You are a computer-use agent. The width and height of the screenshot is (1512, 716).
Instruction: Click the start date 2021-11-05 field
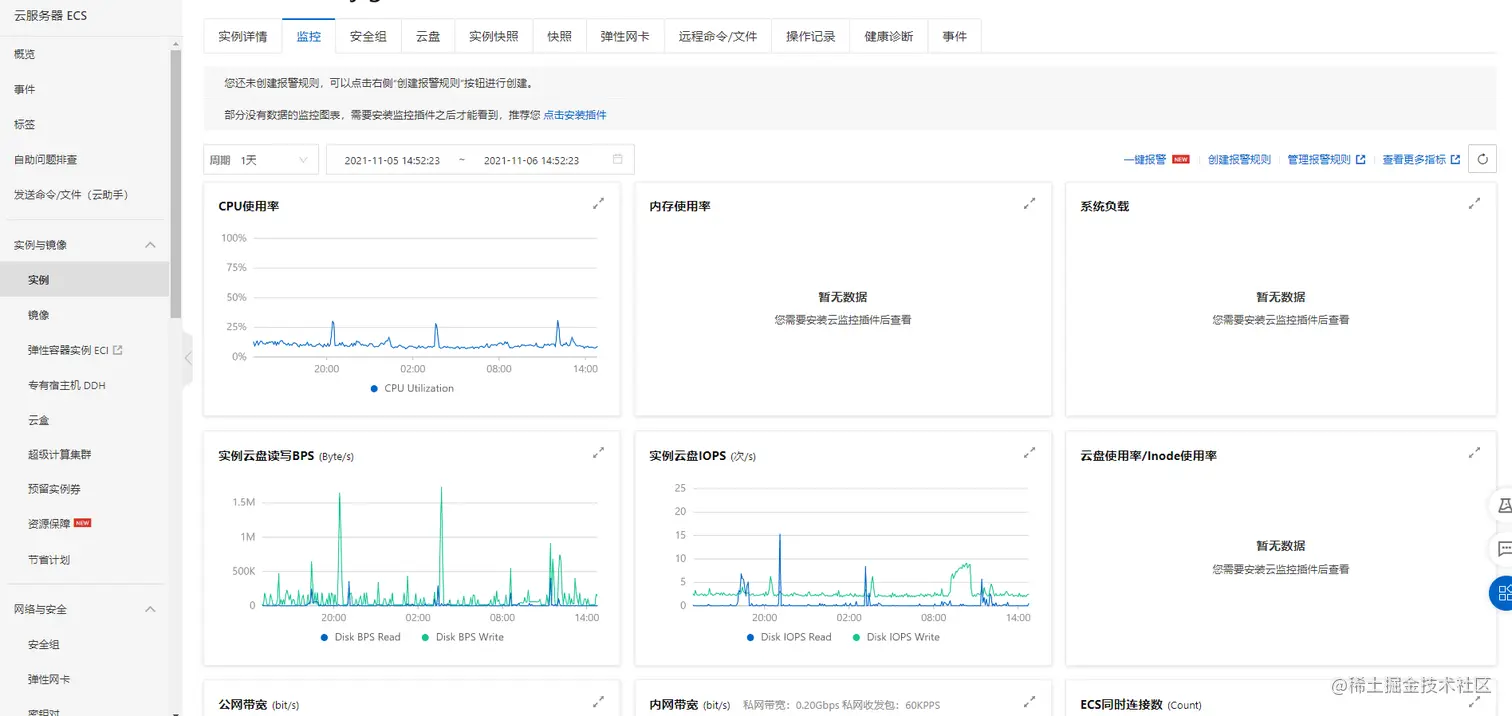pyautogui.click(x=392, y=160)
